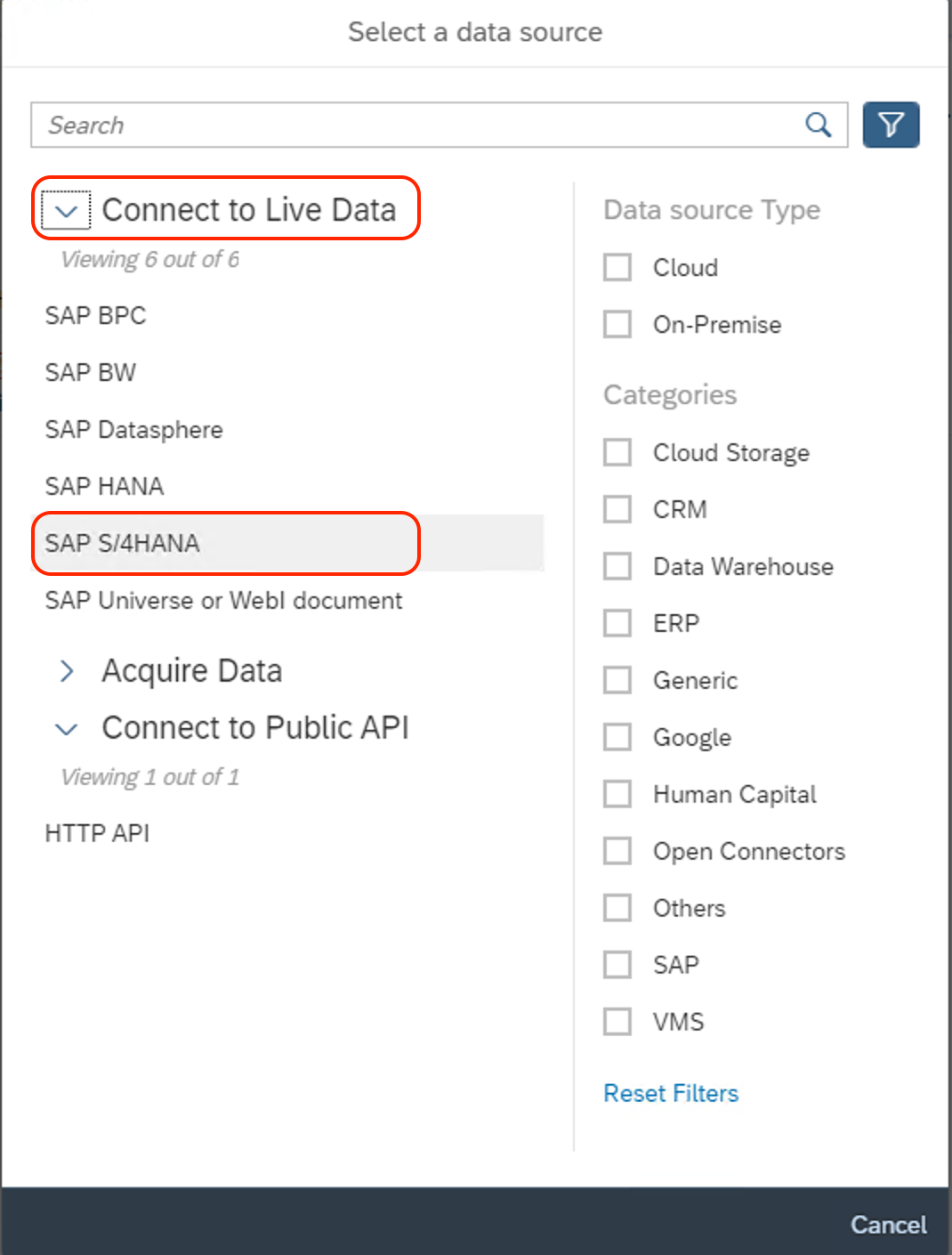The image size is (952, 1255).
Task: Toggle the filter funnel button
Action: [891, 125]
